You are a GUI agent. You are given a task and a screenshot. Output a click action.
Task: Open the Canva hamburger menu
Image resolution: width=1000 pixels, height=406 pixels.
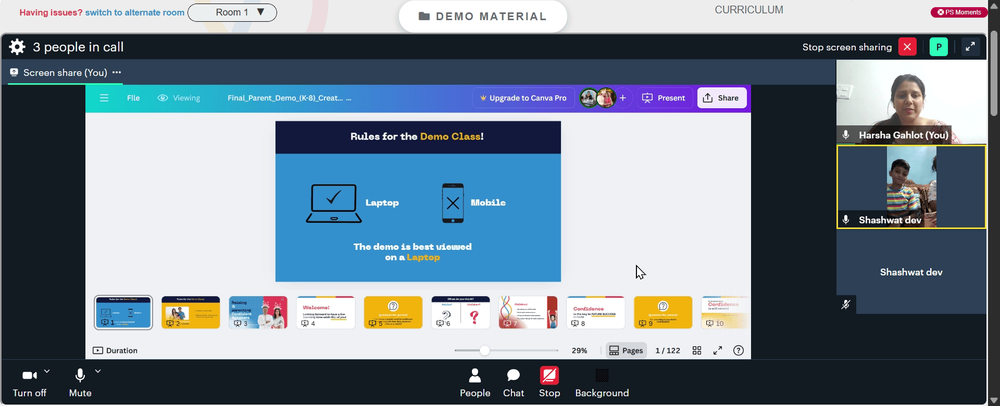coord(104,98)
